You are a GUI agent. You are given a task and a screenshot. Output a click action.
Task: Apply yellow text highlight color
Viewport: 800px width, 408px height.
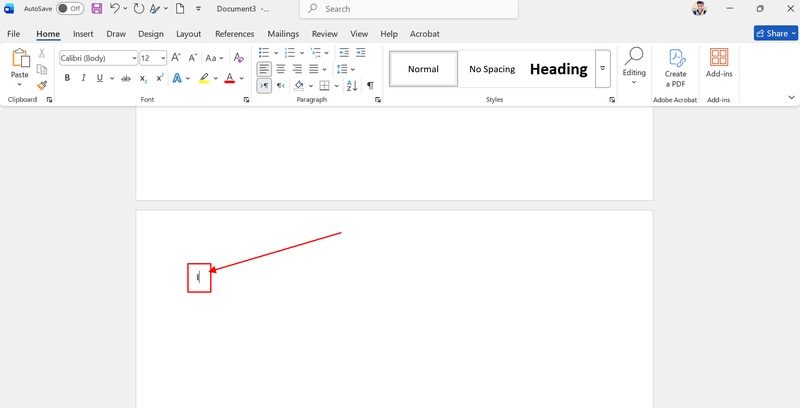pos(204,79)
